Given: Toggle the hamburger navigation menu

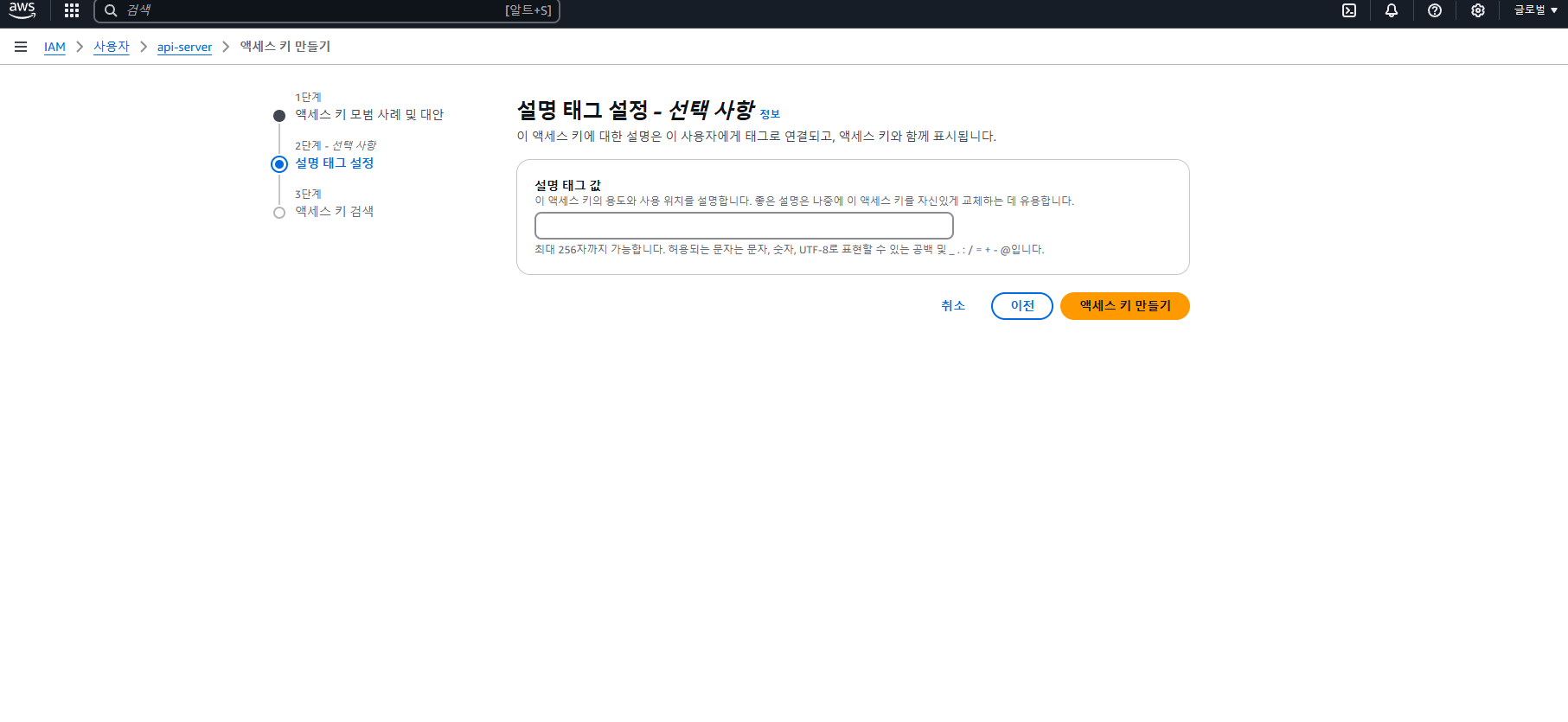Looking at the screenshot, I should pos(21,47).
